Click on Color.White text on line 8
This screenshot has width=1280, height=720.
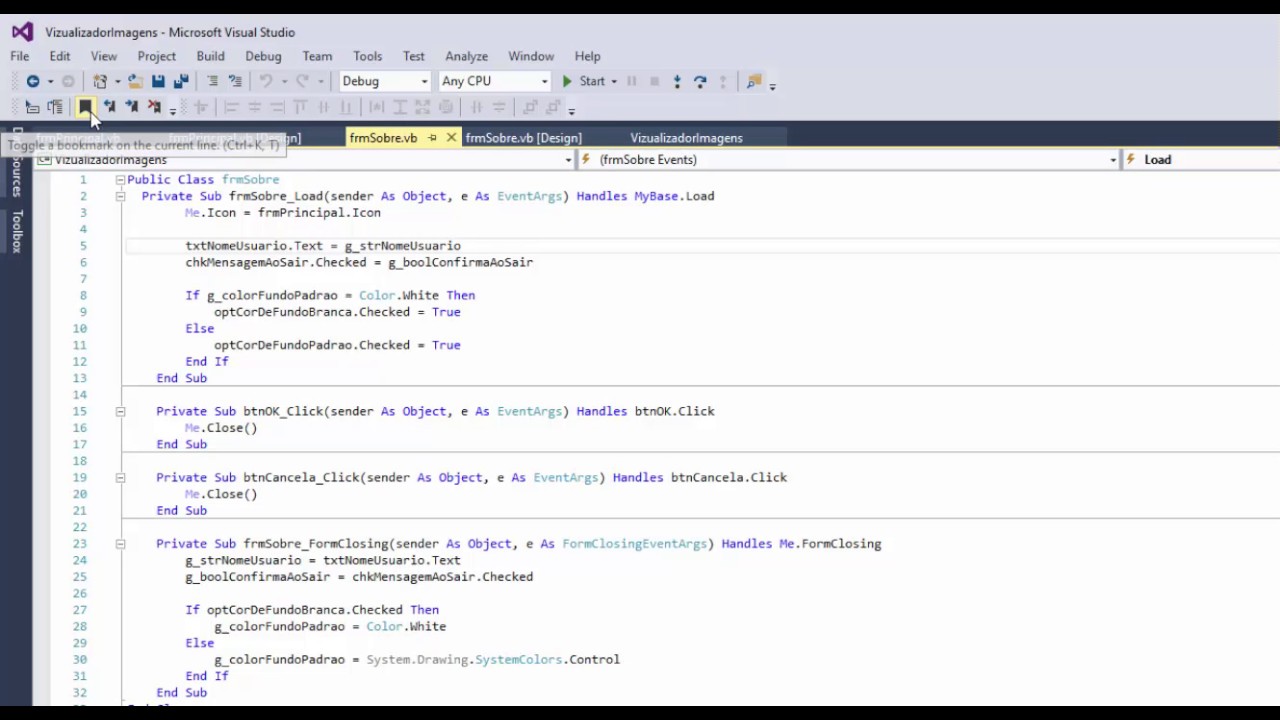coord(399,296)
